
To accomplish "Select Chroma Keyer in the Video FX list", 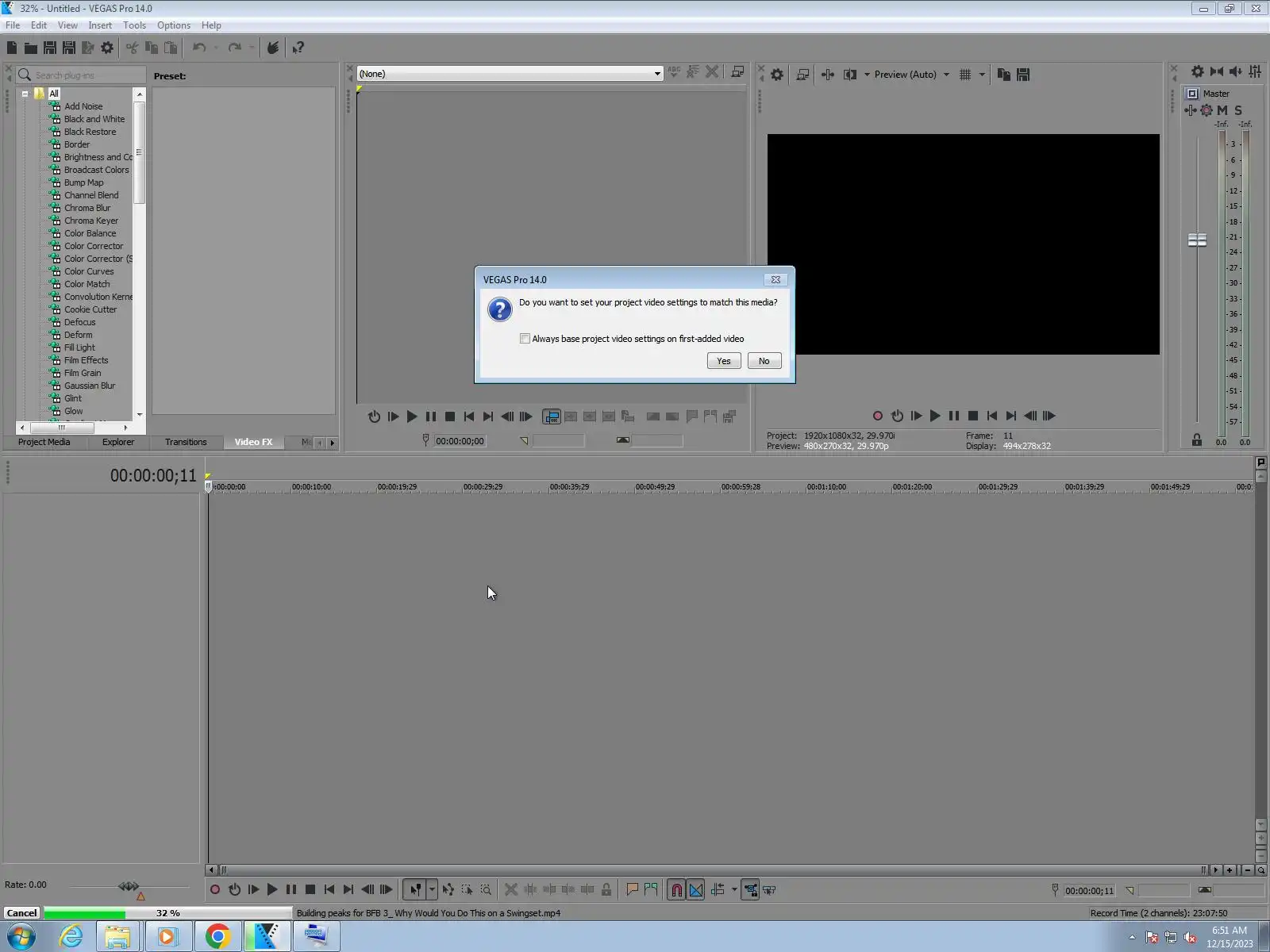I will [x=91, y=221].
